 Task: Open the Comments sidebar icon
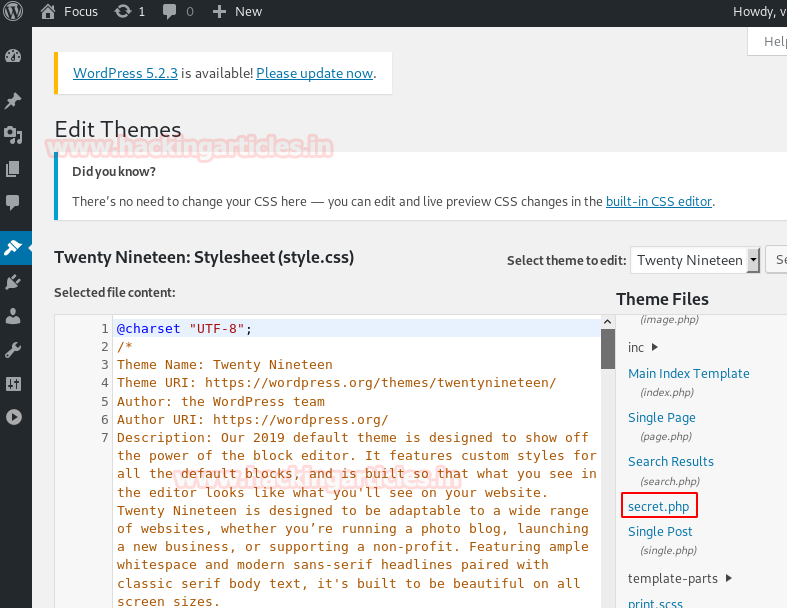pyautogui.click(x=13, y=202)
